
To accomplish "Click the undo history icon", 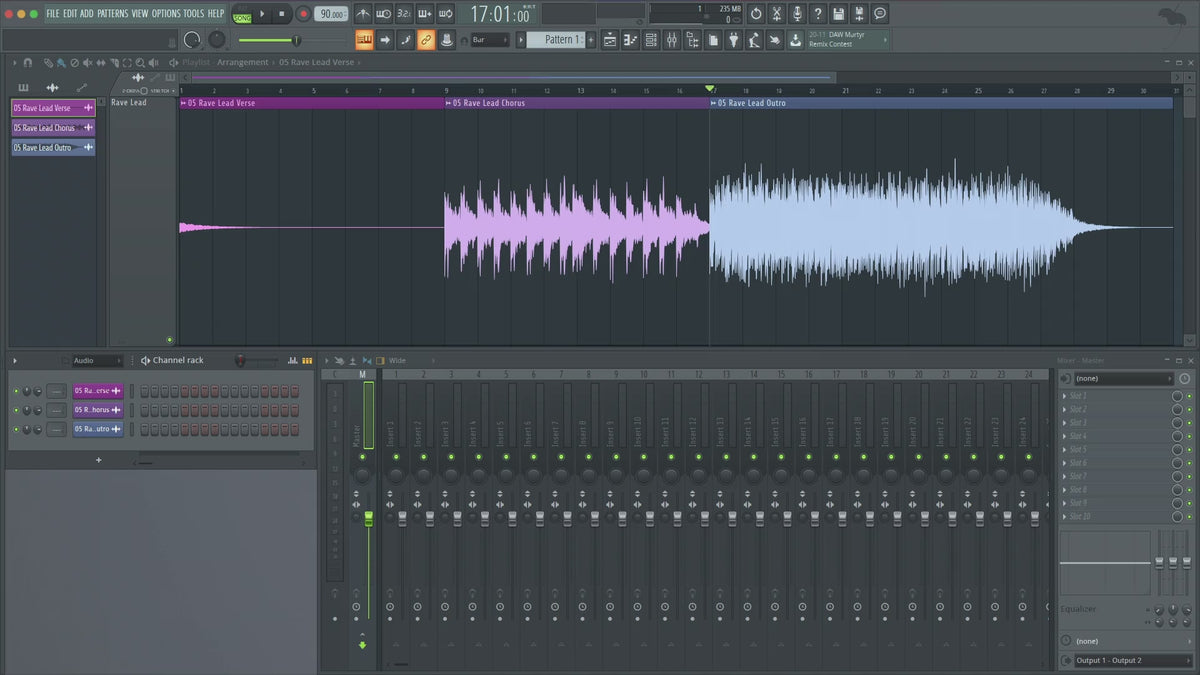I will point(756,14).
